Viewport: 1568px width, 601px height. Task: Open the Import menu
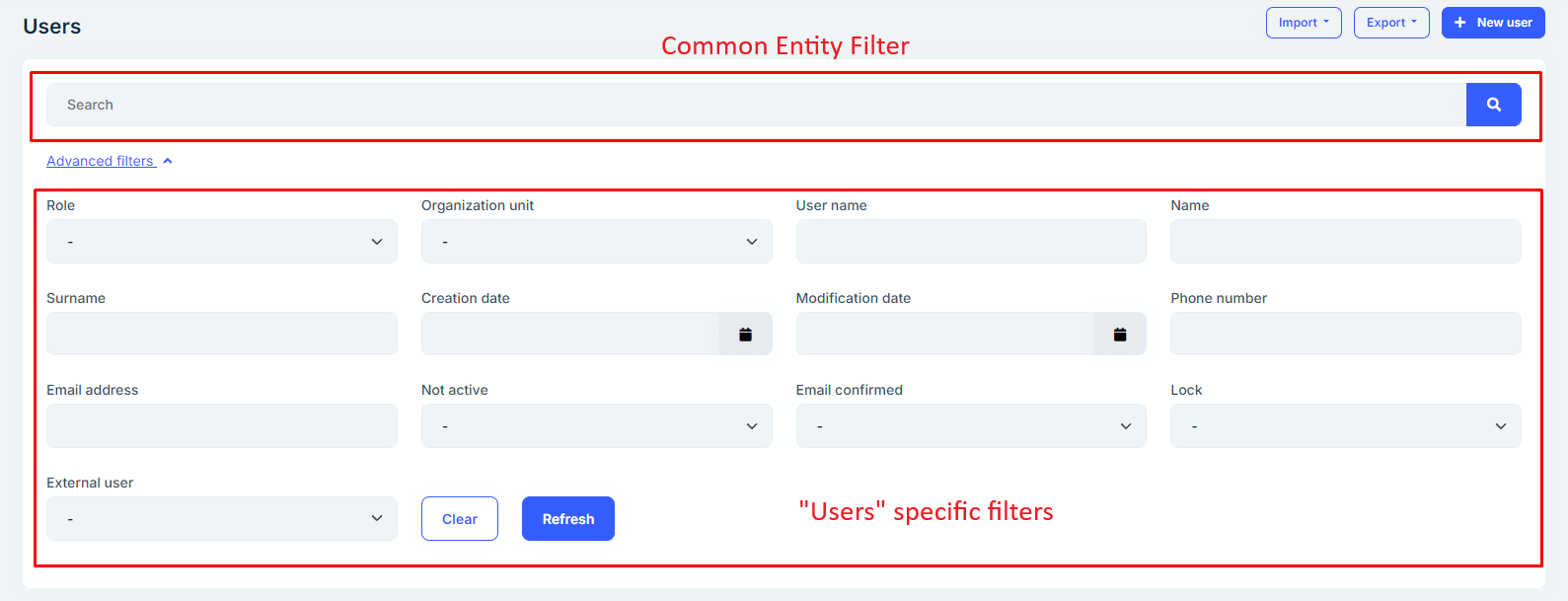1304,22
